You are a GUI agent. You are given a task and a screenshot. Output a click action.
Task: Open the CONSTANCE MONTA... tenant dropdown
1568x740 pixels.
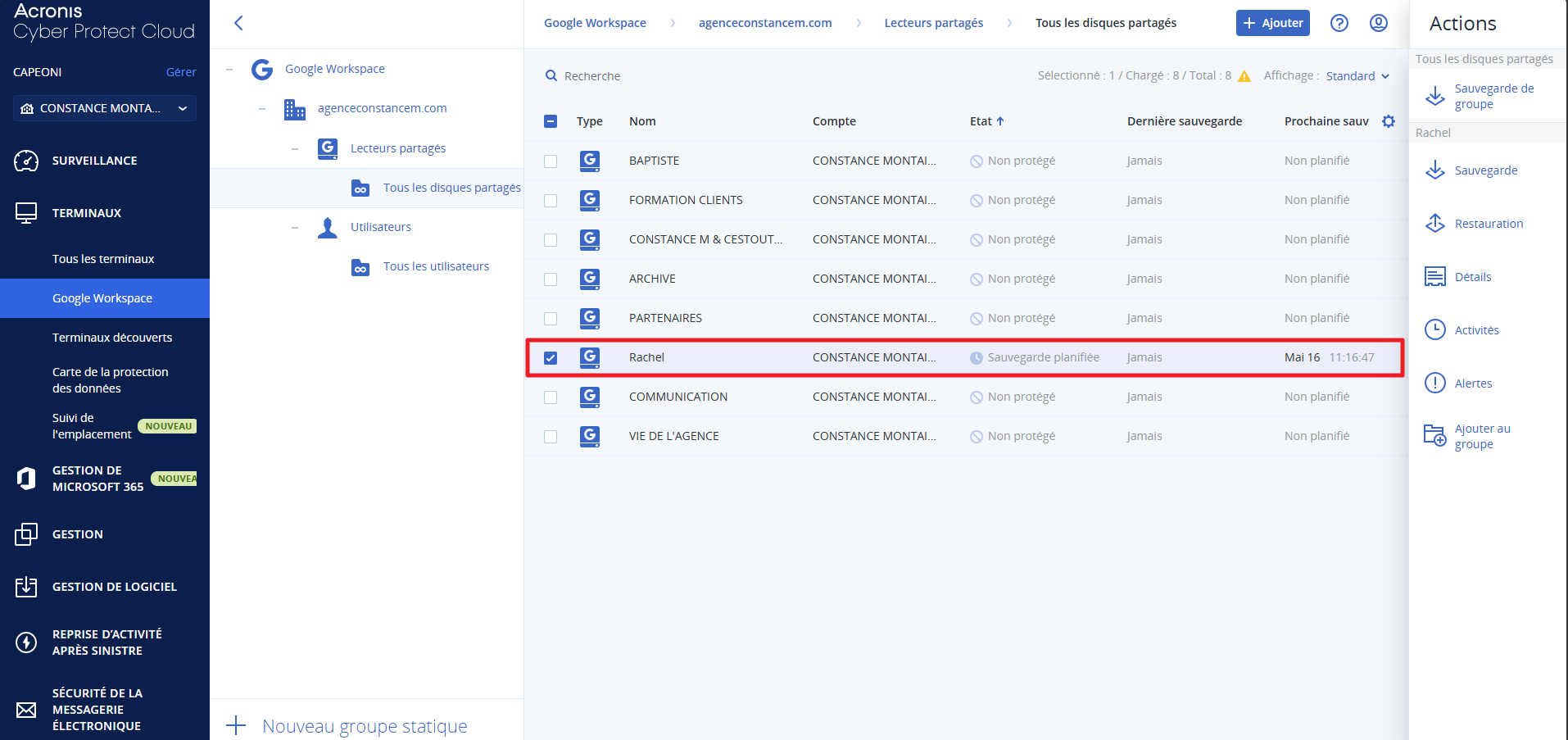(x=105, y=108)
